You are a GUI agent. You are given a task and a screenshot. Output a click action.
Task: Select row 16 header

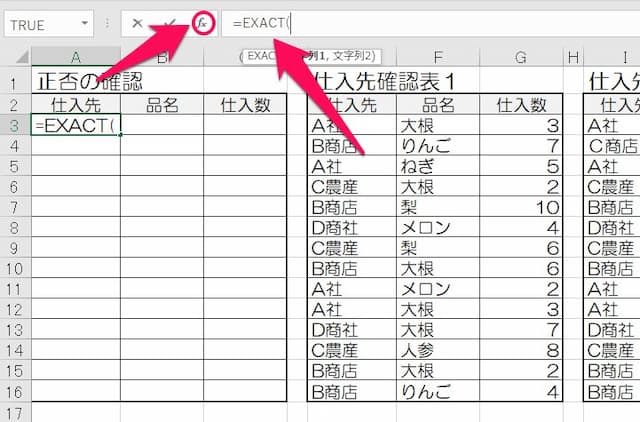tap(15, 392)
